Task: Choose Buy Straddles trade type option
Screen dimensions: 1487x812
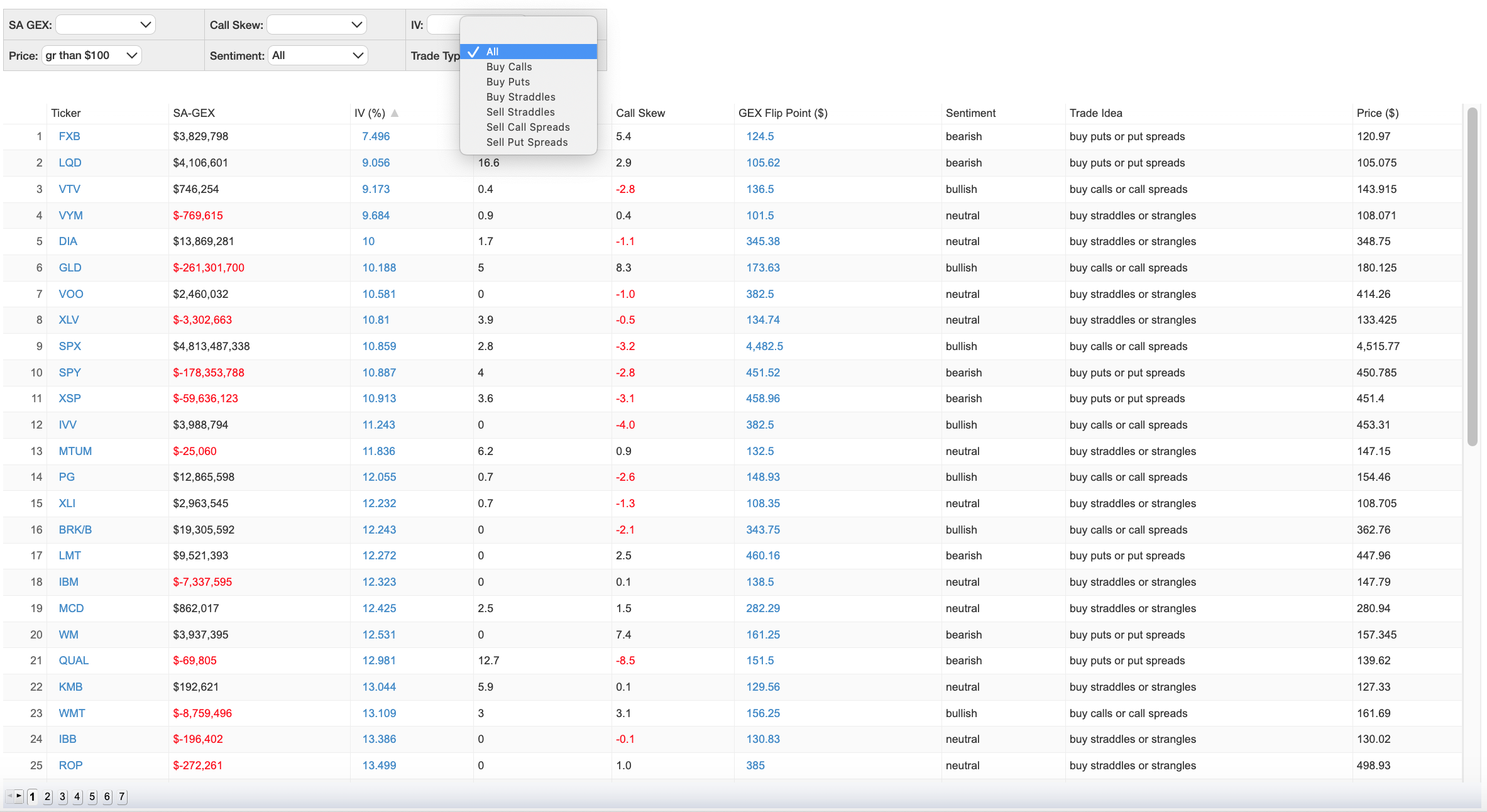Action: (529, 97)
